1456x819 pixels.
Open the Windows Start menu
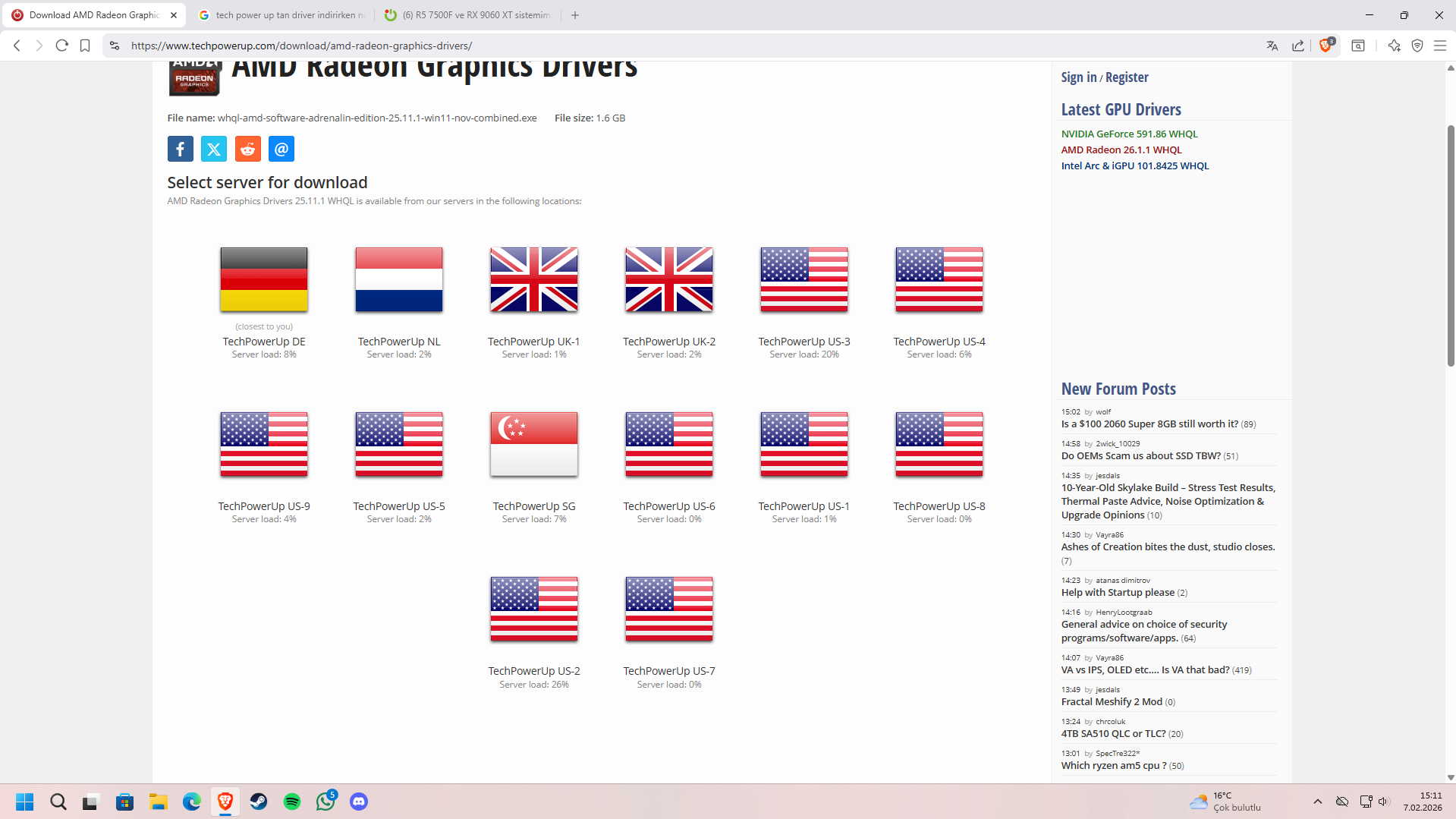(25, 802)
